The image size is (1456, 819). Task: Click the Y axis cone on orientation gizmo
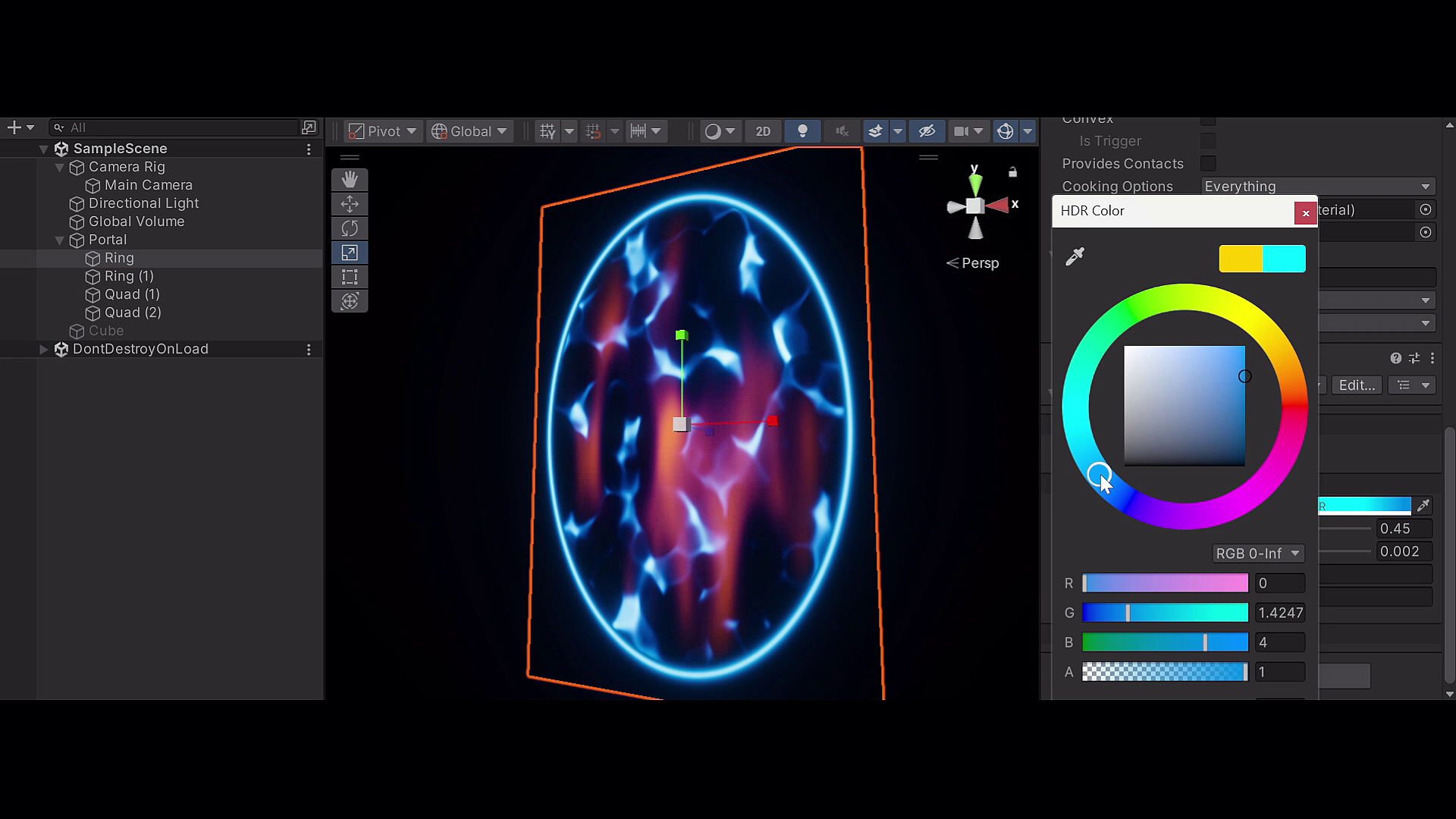coord(975,183)
